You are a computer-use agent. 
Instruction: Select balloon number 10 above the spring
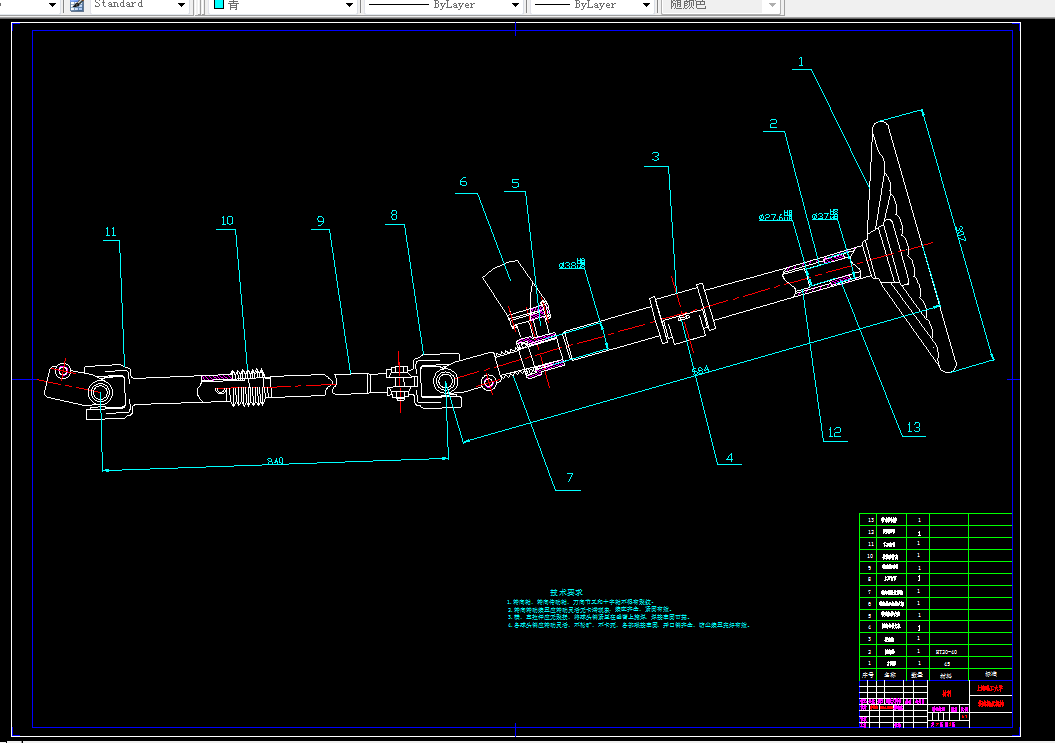pos(227,221)
